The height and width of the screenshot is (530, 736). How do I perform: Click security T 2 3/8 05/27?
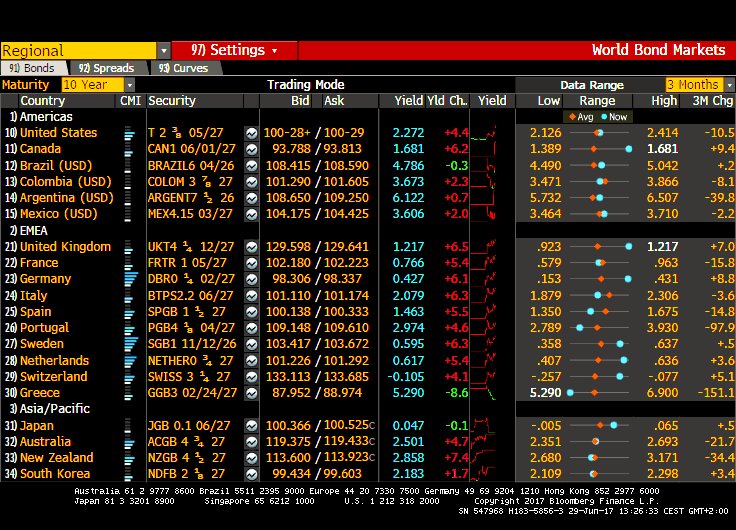pos(186,133)
